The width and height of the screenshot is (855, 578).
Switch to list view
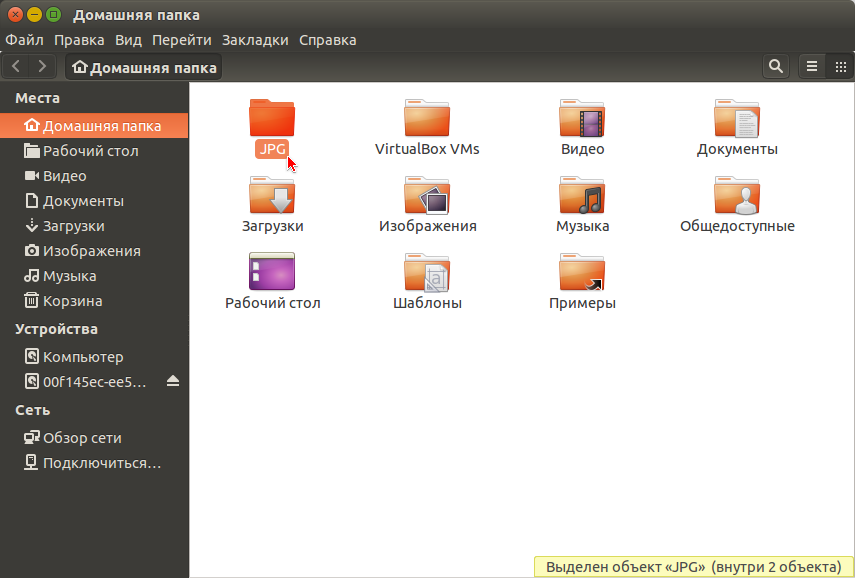coord(812,67)
